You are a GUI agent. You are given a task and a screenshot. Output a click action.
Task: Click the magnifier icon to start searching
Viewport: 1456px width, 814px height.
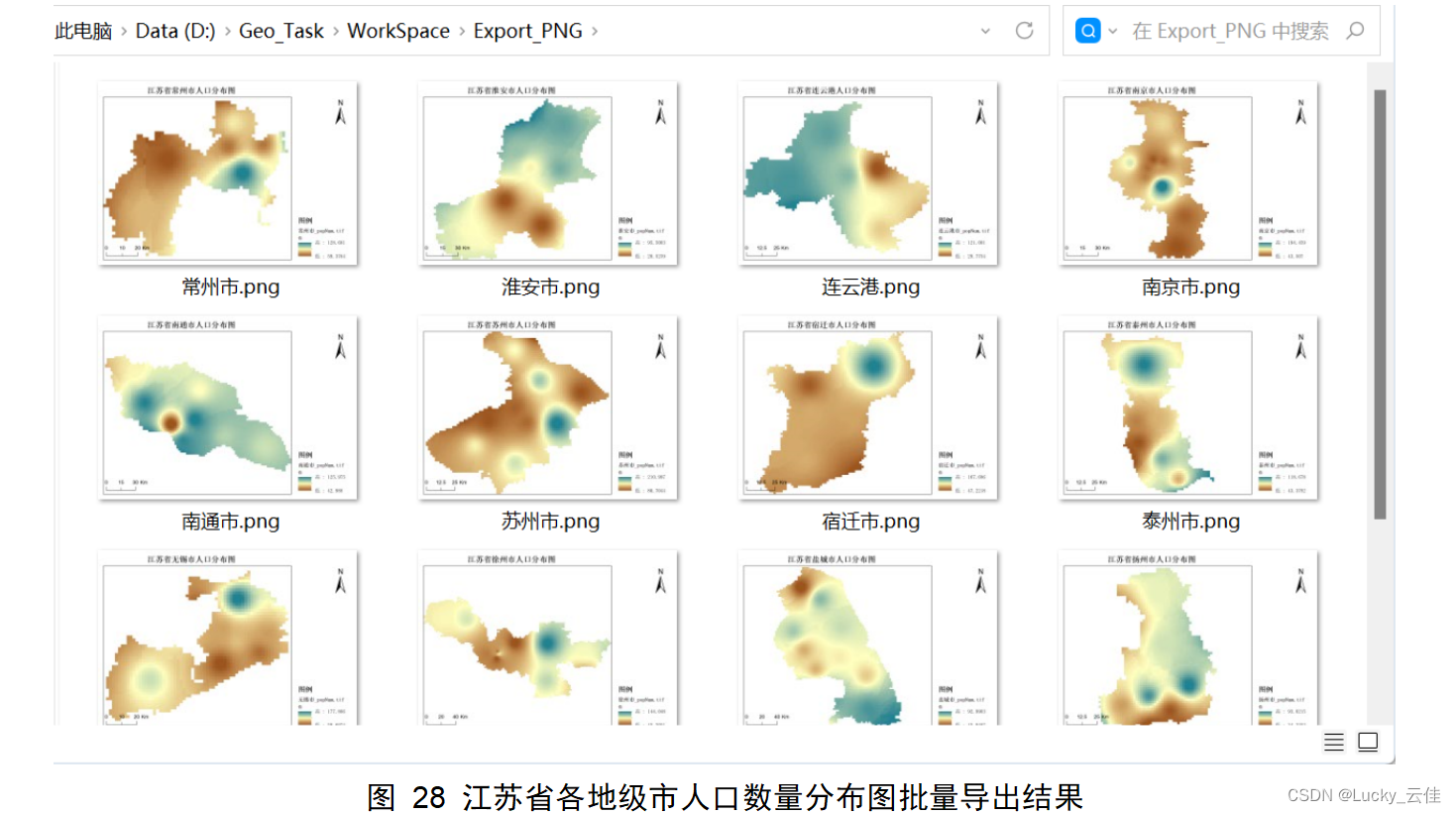tap(1355, 31)
